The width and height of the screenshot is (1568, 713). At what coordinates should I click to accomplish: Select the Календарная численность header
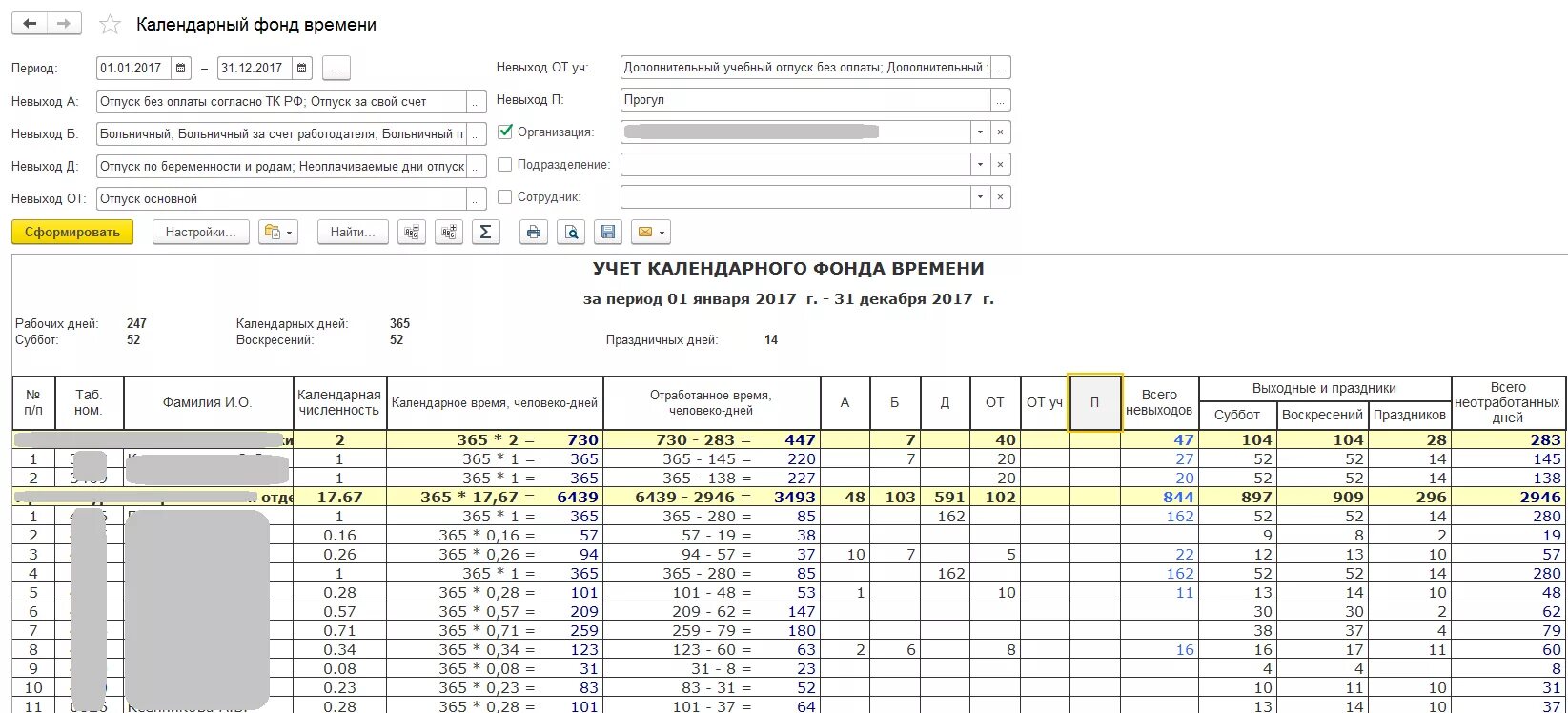click(338, 403)
